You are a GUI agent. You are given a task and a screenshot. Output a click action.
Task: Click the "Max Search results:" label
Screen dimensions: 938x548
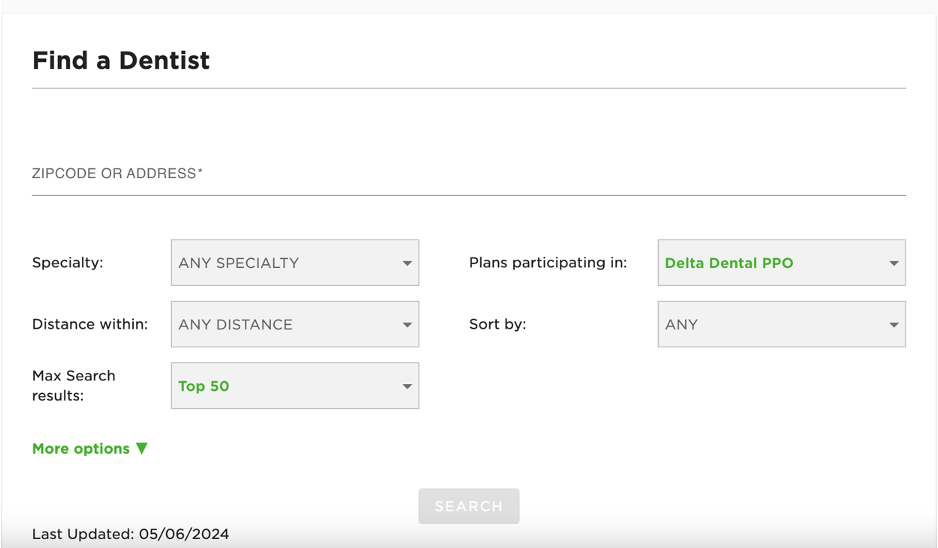point(74,386)
